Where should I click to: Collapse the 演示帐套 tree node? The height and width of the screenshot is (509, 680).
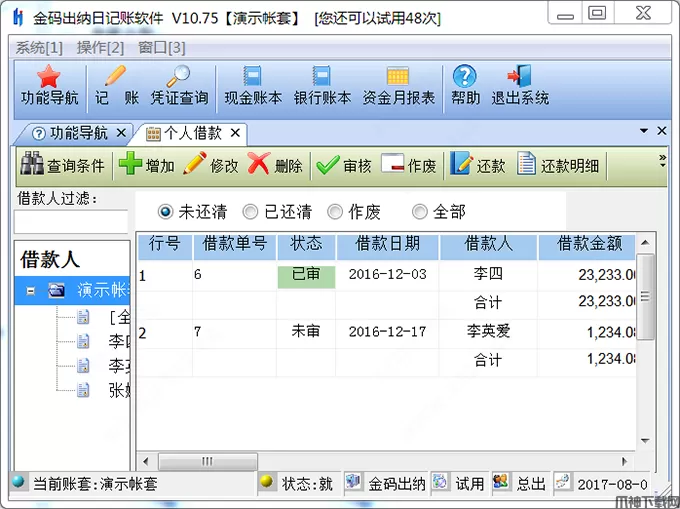(x=30, y=291)
